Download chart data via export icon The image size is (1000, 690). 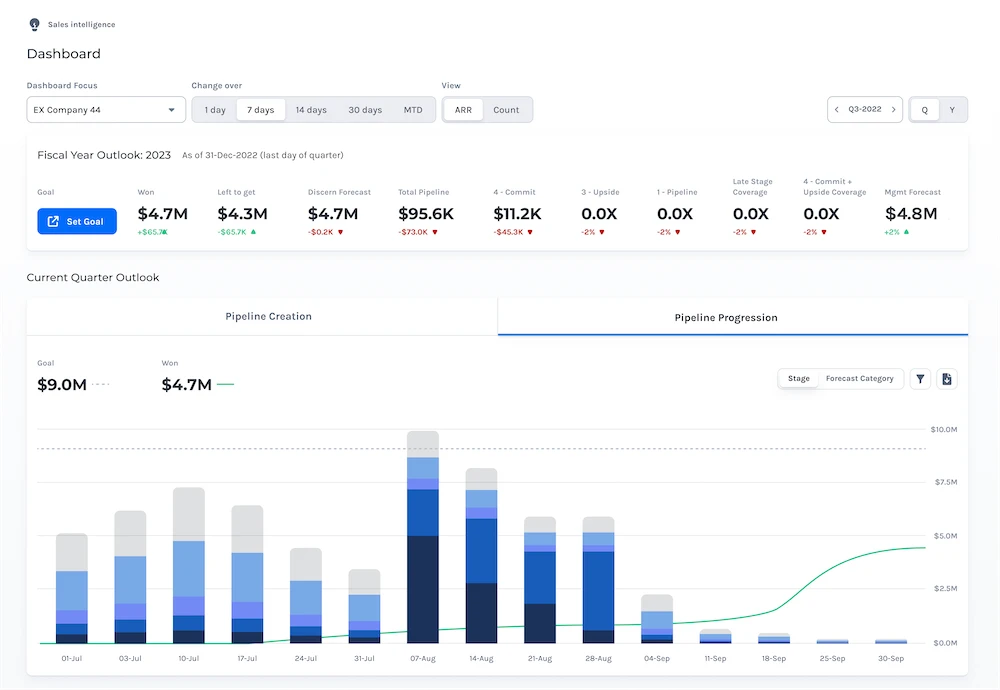click(x=947, y=379)
